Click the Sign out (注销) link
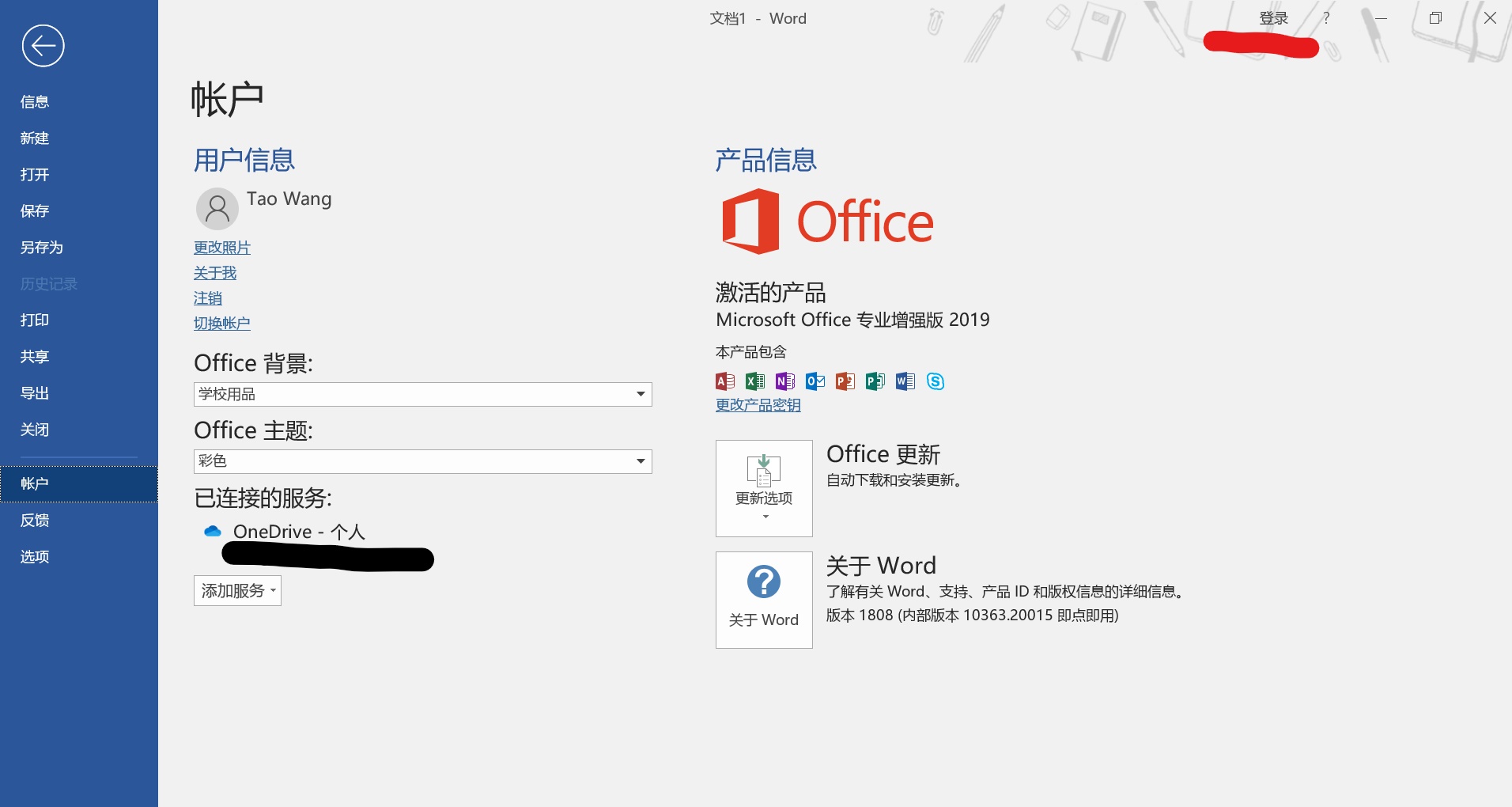This screenshot has height=807, width=1512. coord(208,298)
